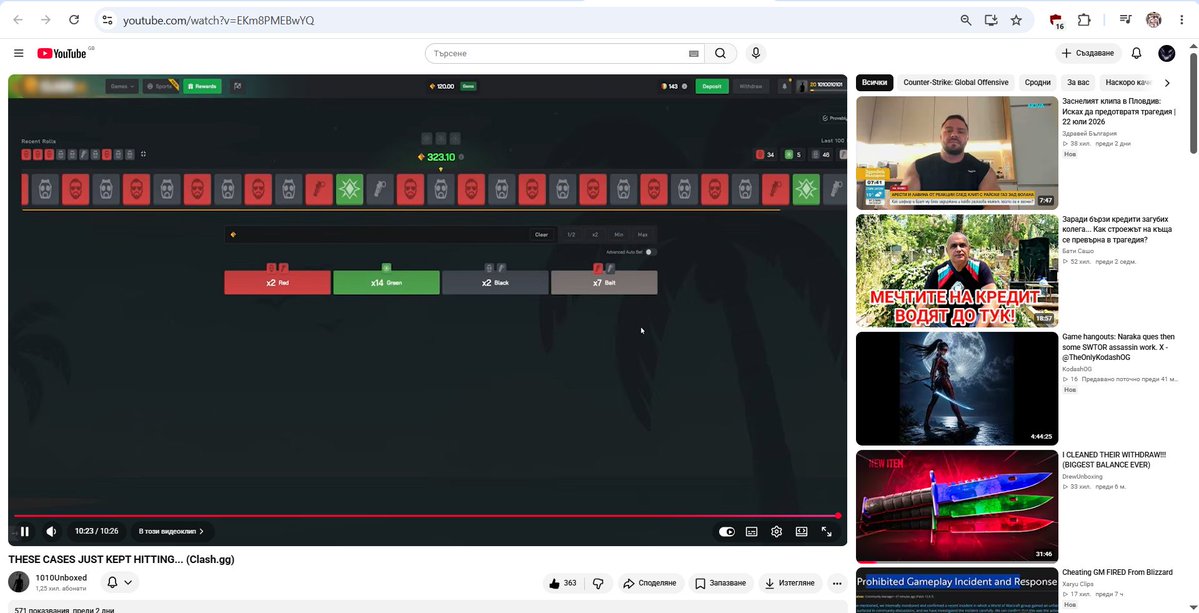The image size is (1199, 613).
Task: Open the Създаване create menu
Action: pos(1089,53)
